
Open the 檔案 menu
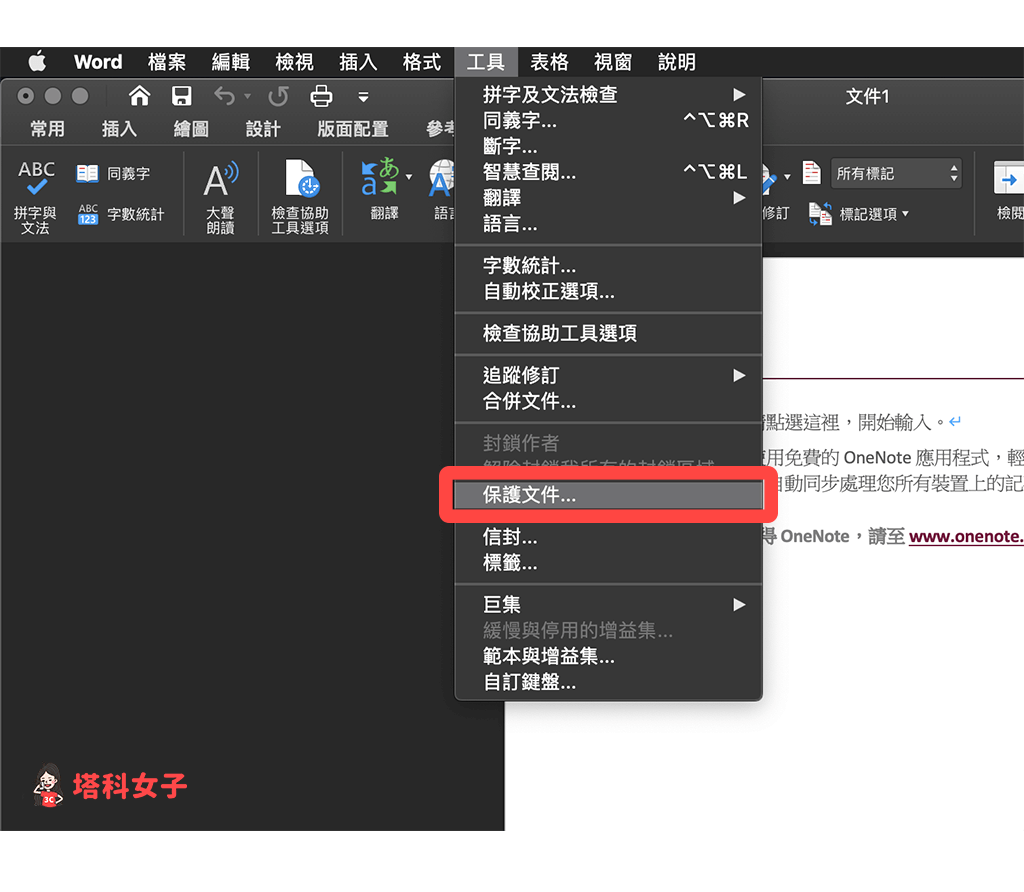167,62
